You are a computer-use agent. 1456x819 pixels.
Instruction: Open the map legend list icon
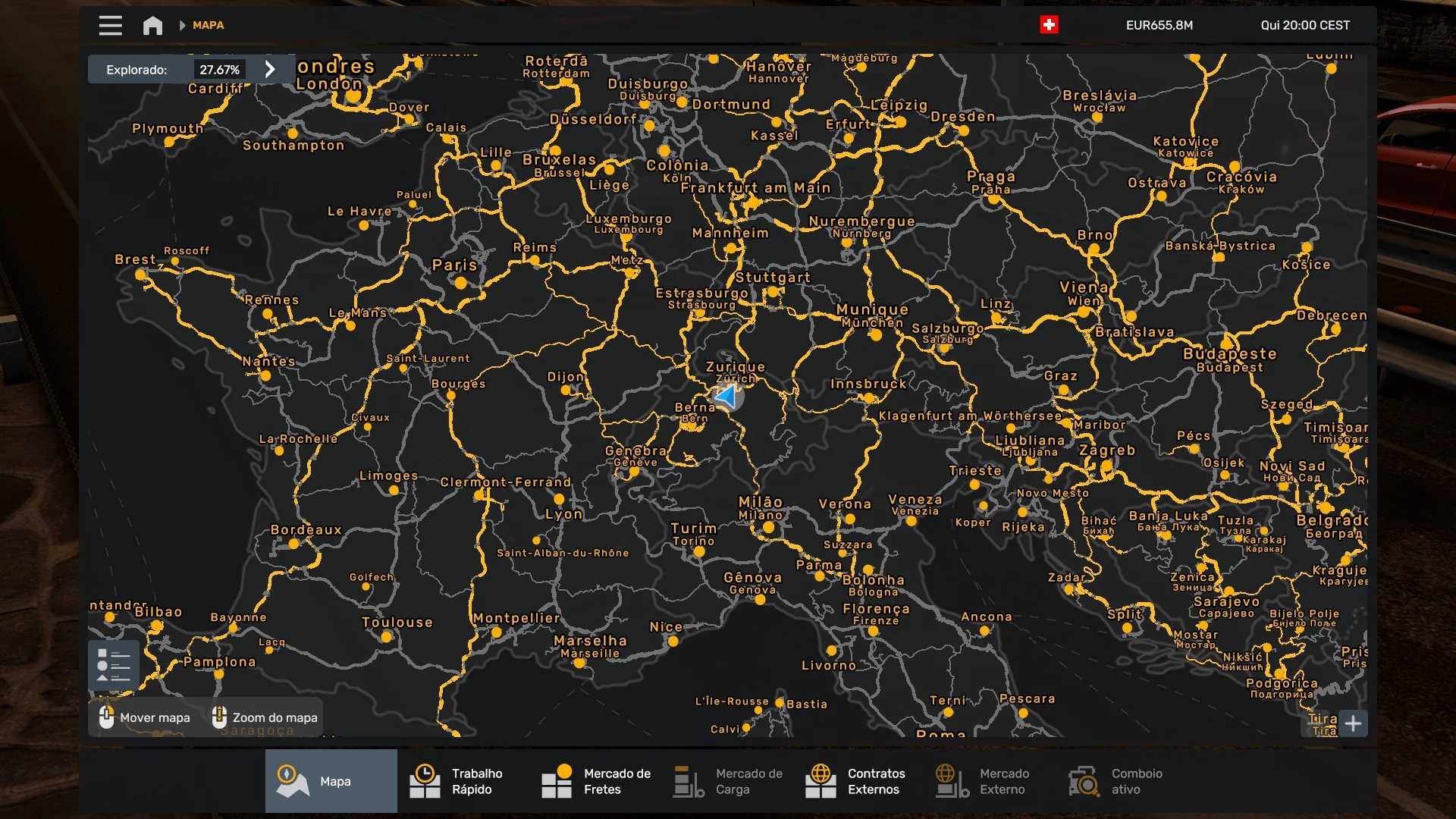tap(113, 665)
